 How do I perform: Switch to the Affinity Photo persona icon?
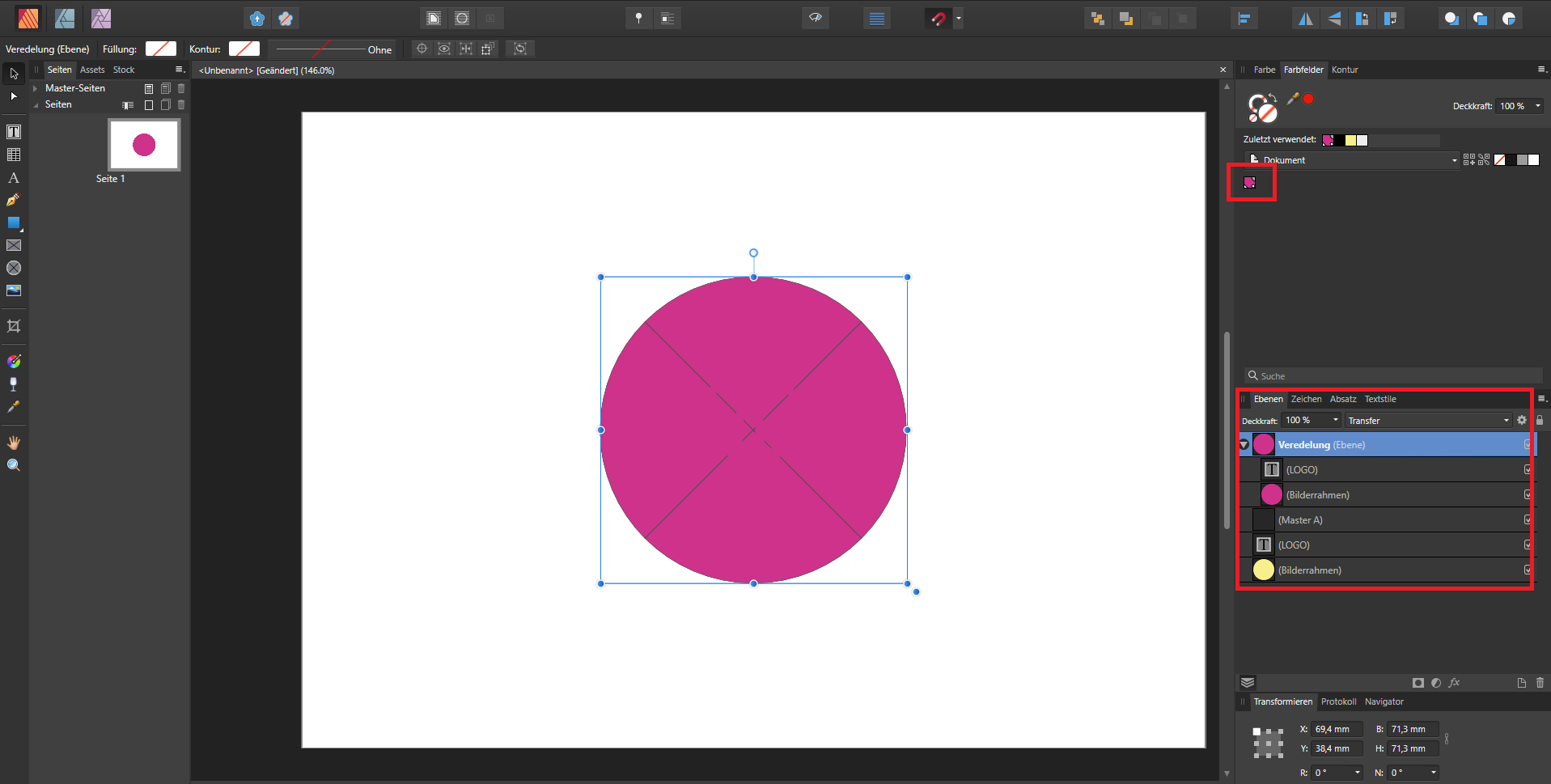pos(101,18)
